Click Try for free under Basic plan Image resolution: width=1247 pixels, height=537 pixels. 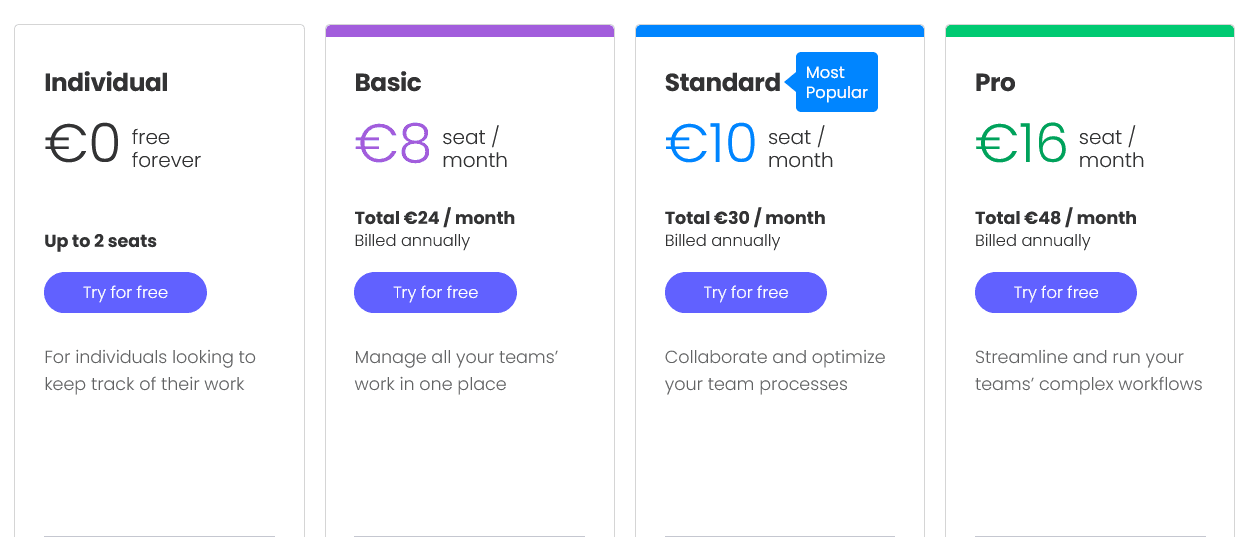435,293
